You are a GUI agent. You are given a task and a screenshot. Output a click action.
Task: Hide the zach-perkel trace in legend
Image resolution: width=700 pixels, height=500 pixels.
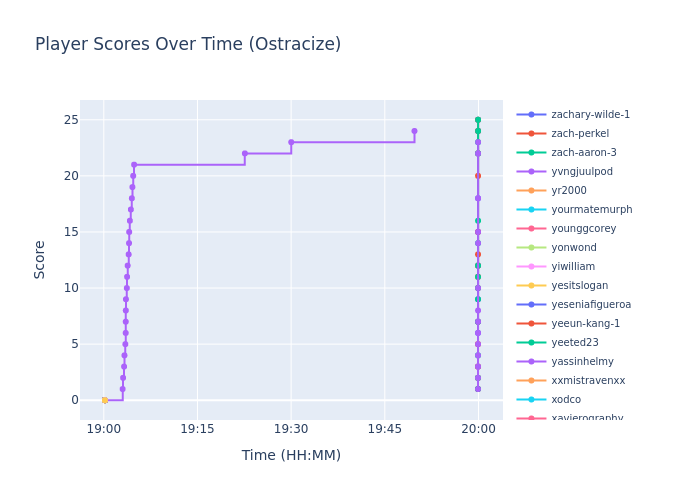click(x=579, y=134)
